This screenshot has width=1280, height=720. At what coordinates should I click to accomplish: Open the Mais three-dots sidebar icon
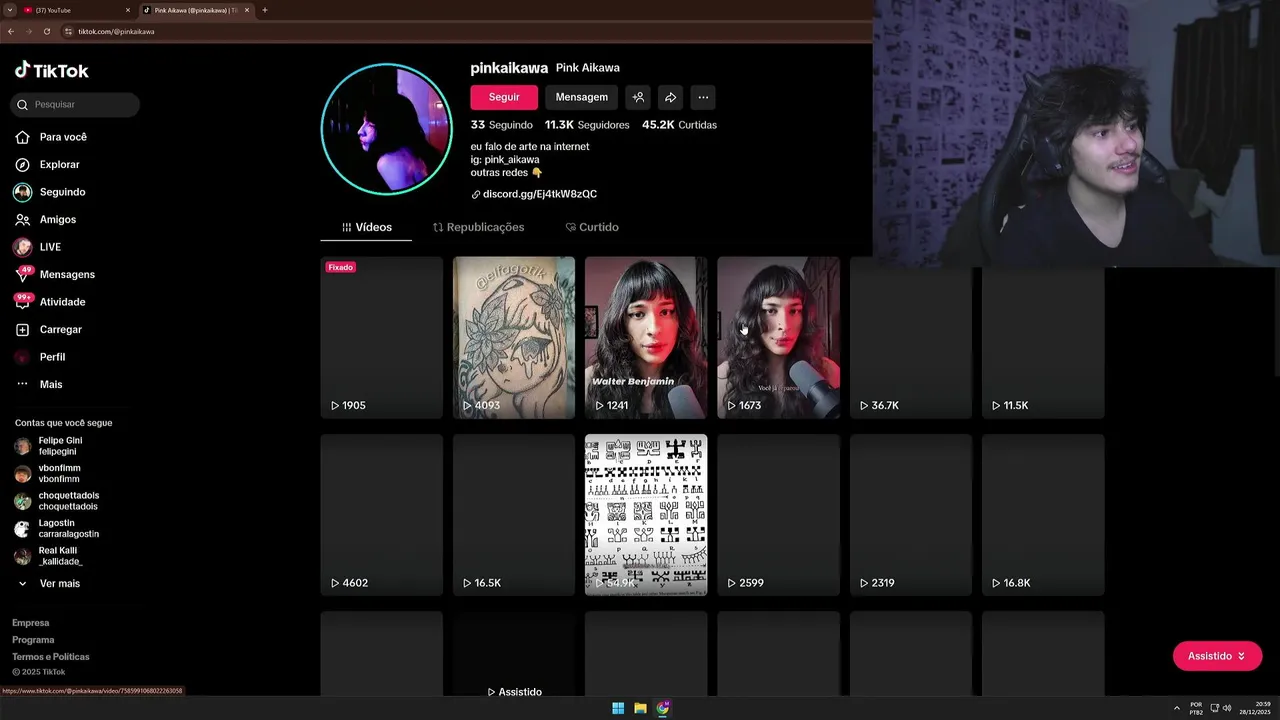(22, 384)
